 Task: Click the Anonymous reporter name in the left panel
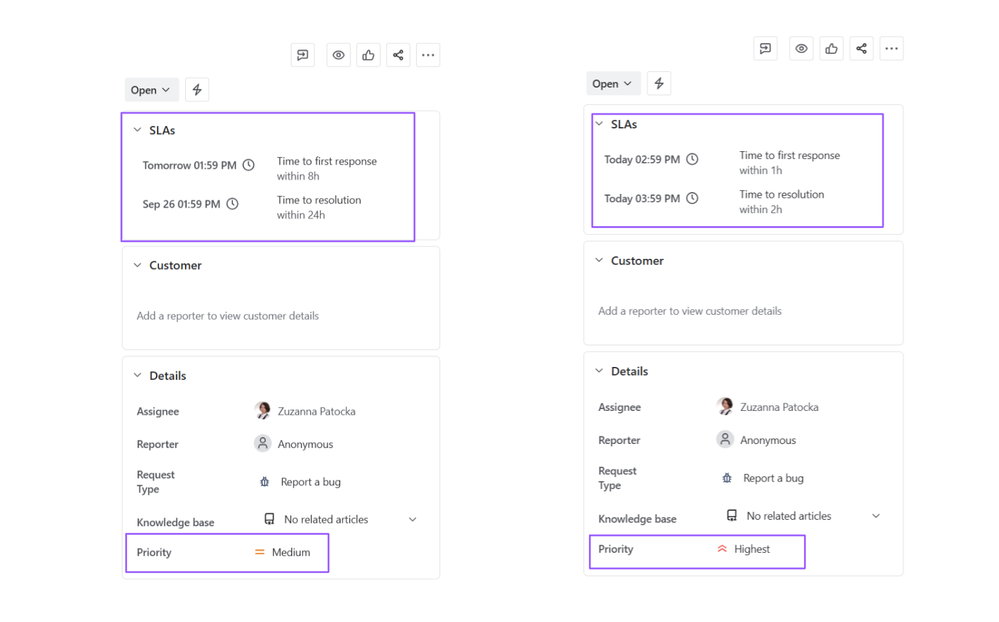pos(305,444)
